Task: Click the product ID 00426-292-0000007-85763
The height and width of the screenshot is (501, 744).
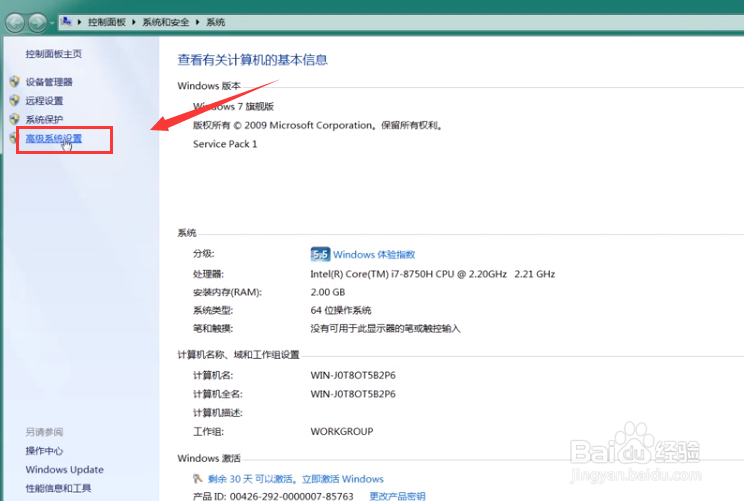Action: pyautogui.click(x=291, y=496)
